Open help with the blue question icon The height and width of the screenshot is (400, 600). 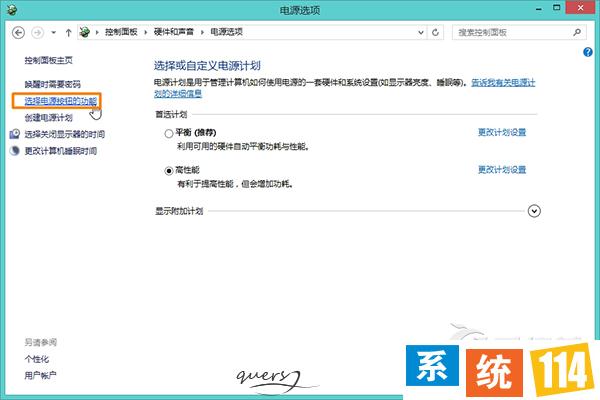[588, 52]
